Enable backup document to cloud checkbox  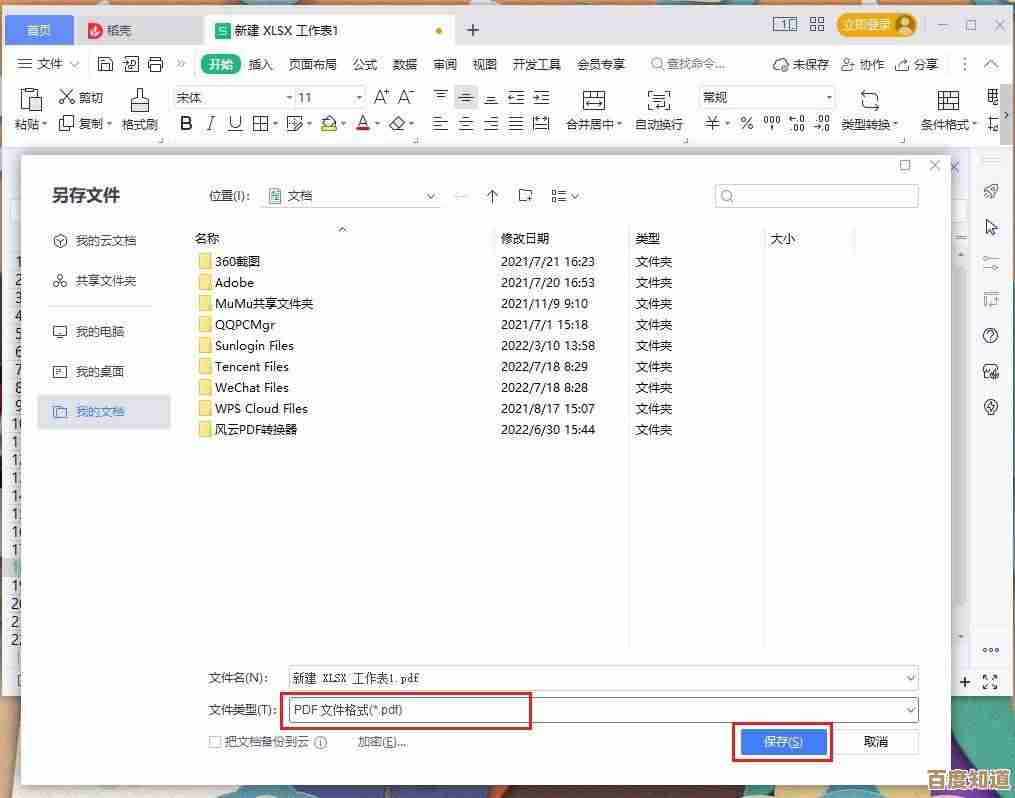tap(214, 742)
